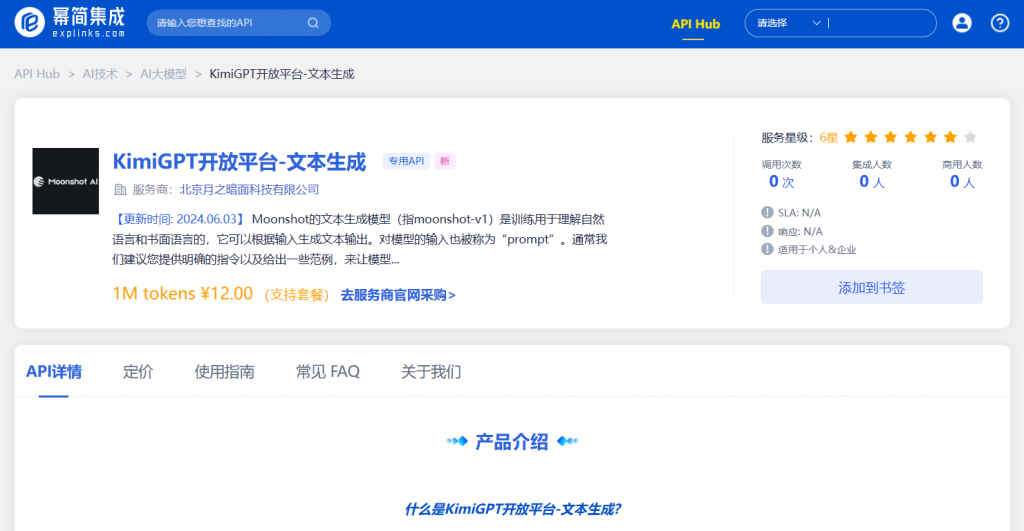Image resolution: width=1024 pixels, height=531 pixels.
Task: Click the KimiGPT开放平台-文本生成 title
Action: click(x=239, y=161)
